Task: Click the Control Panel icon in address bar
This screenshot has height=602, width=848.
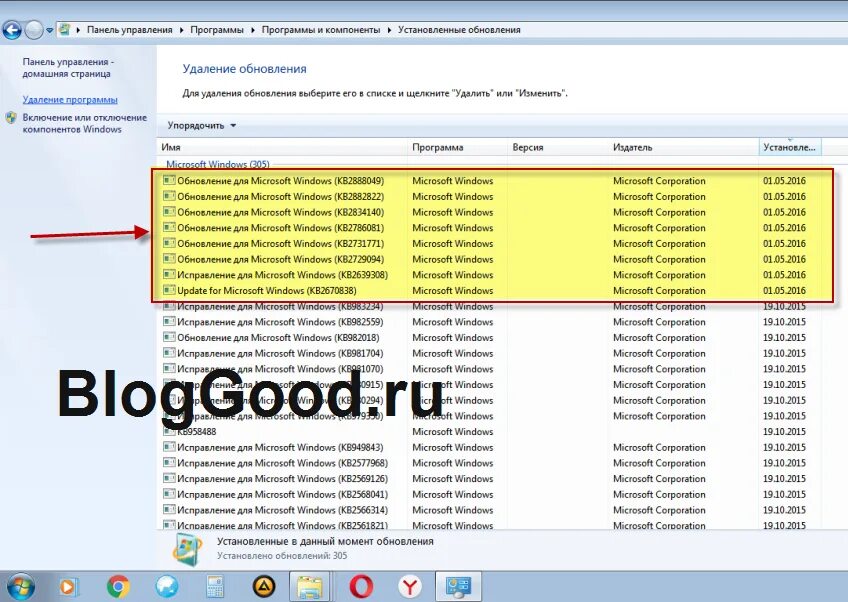Action: click(64, 29)
